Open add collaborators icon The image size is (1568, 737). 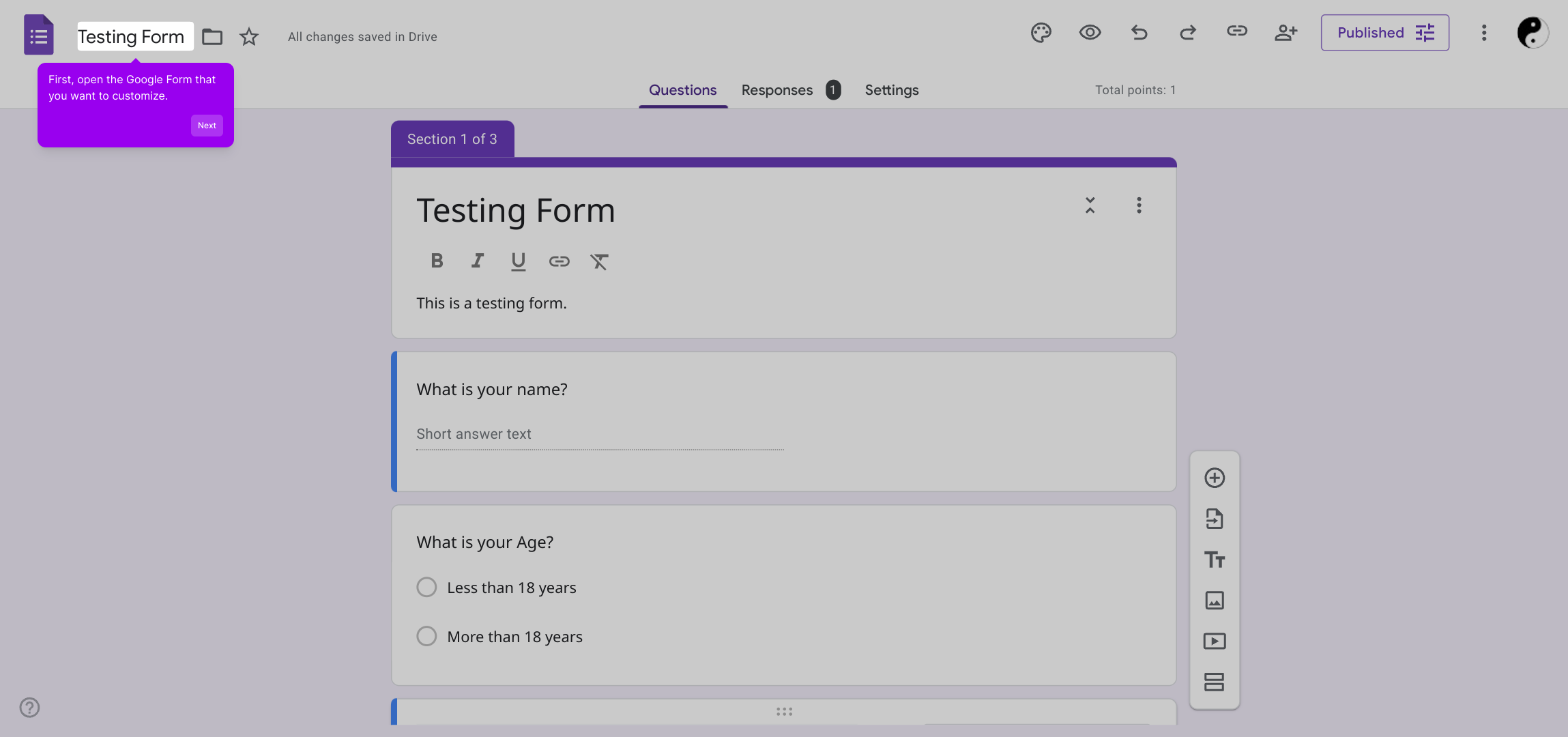[x=1286, y=33]
